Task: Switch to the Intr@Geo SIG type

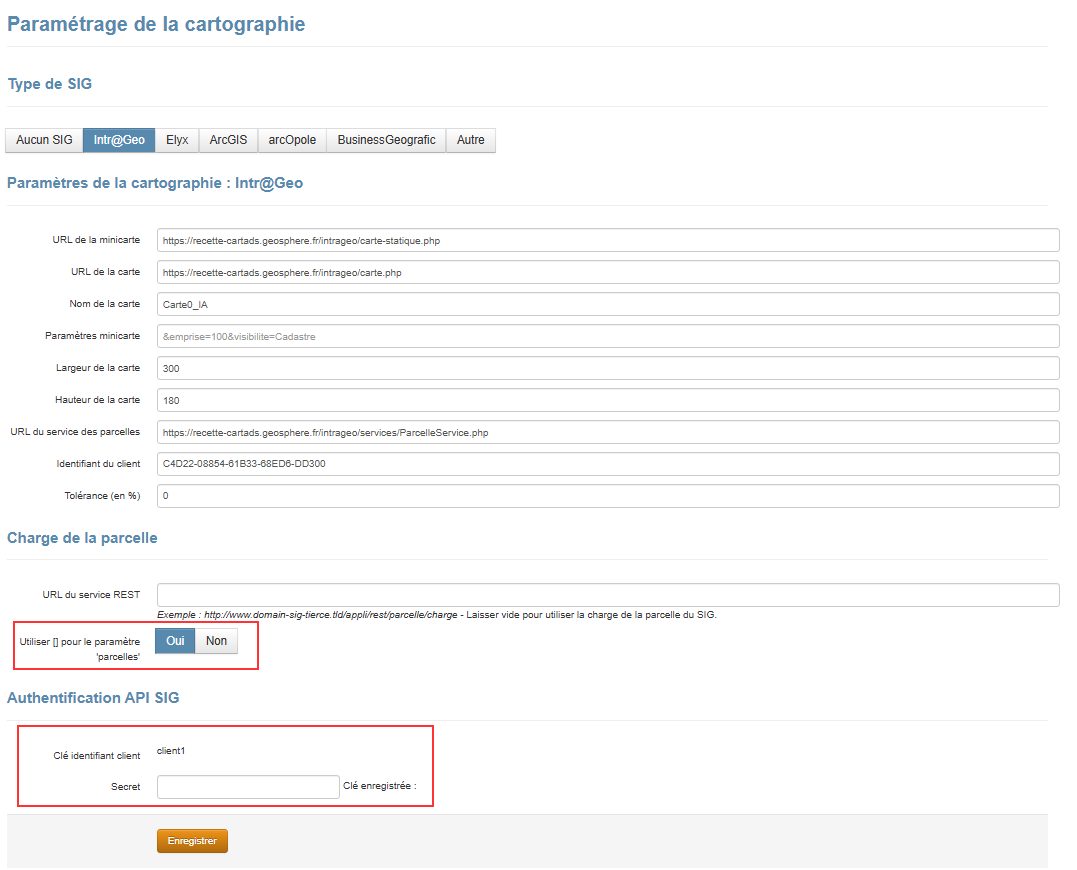Action: click(x=119, y=140)
